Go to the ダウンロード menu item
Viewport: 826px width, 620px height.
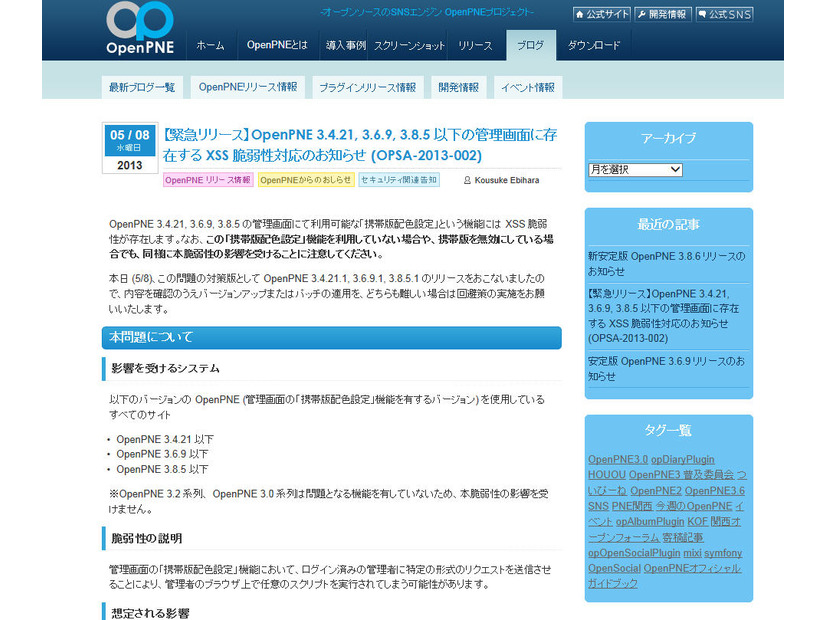coord(594,46)
